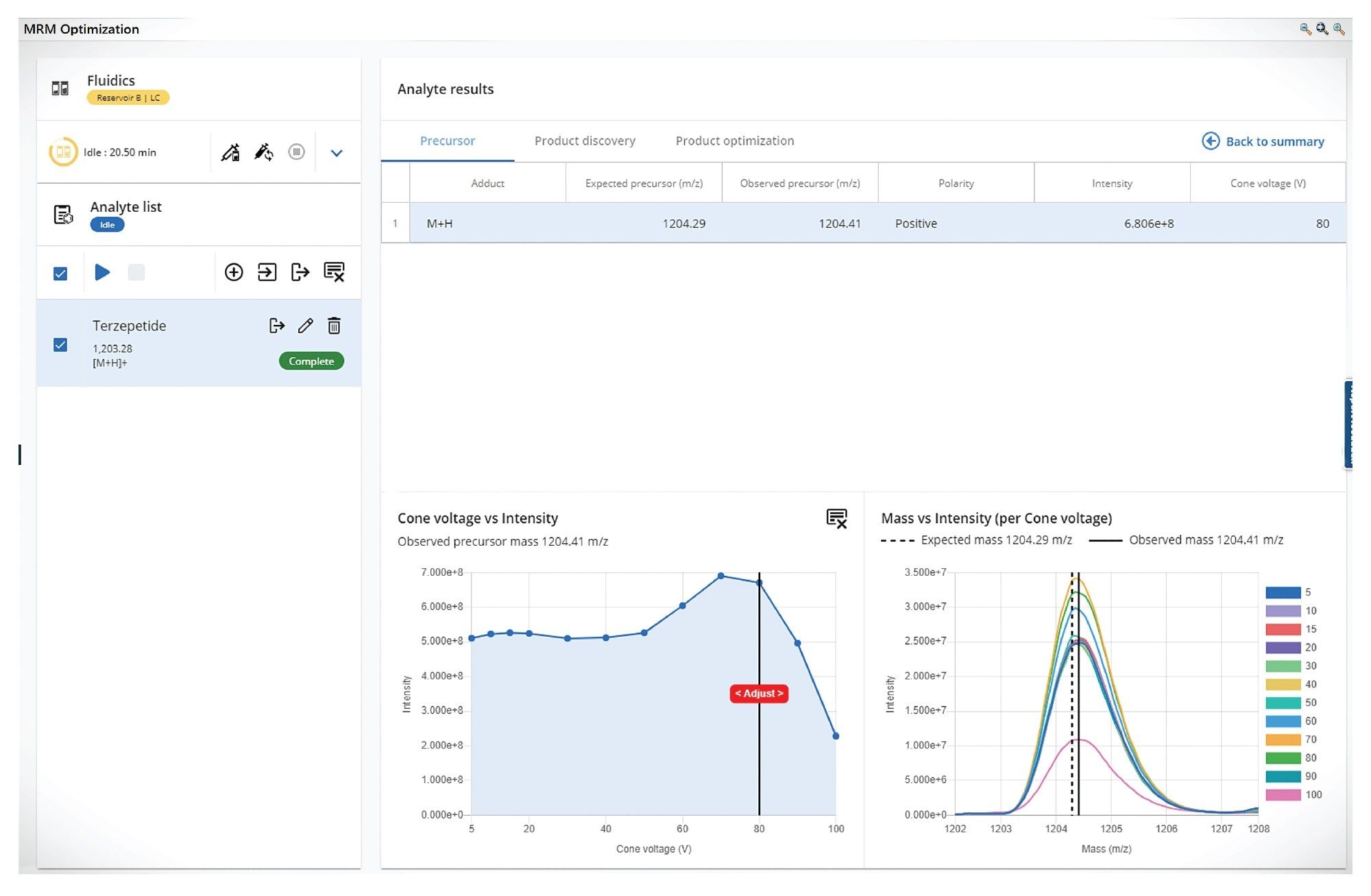
Task: Switch to the Product discovery tab
Action: click(584, 141)
